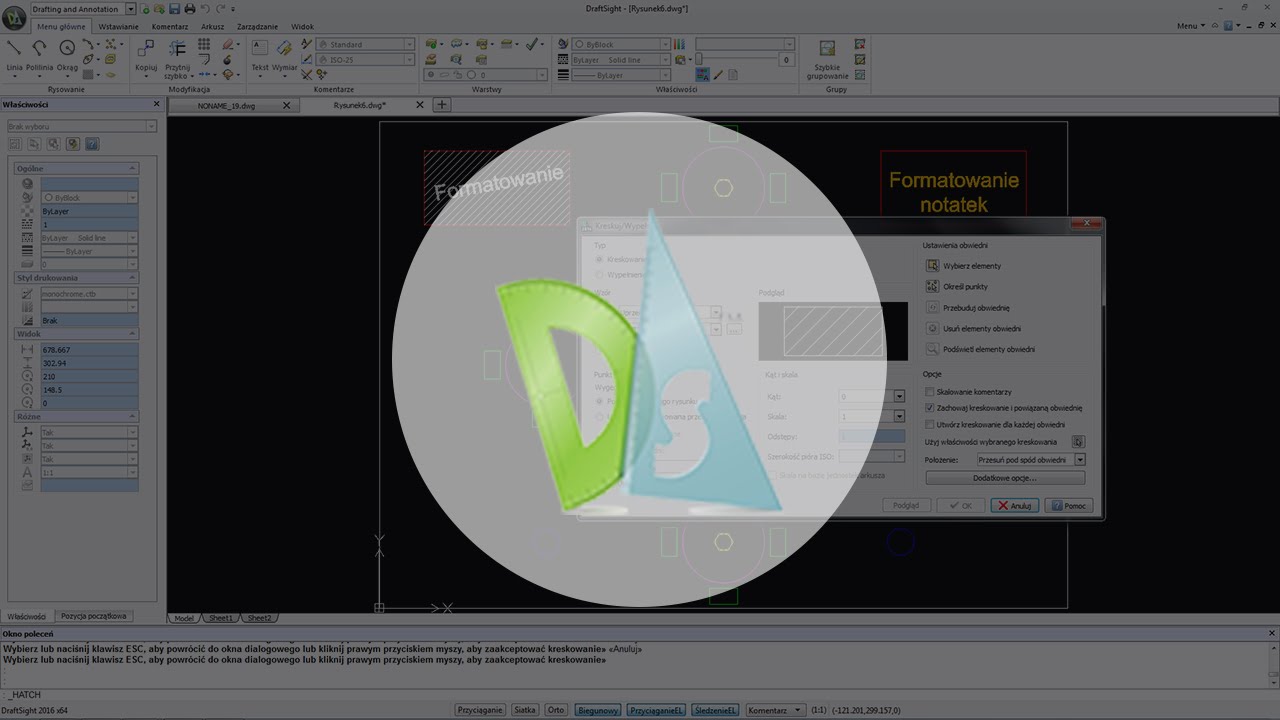The height and width of the screenshot is (720, 1280).
Task: Switch to the NONAME_19.dwg document tab
Action: click(226, 105)
